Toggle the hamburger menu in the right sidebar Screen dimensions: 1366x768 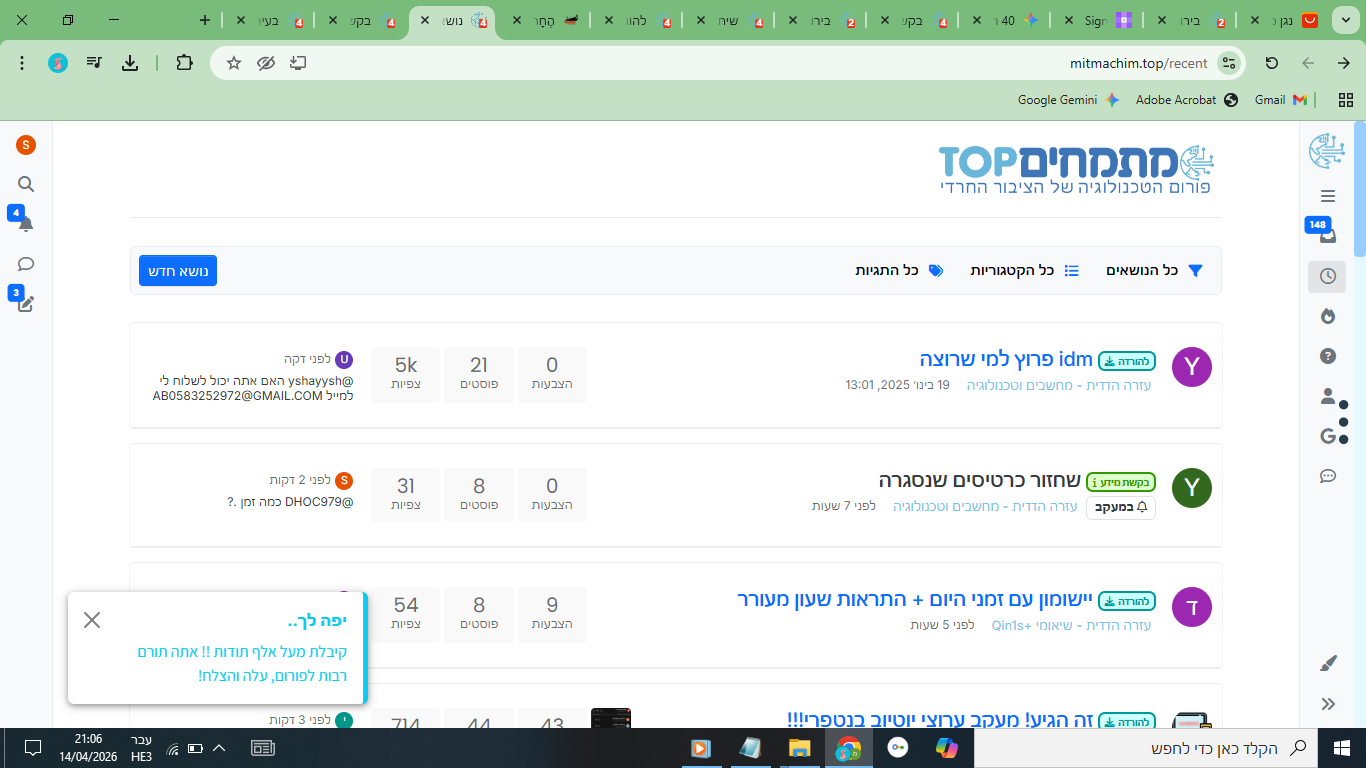click(x=1327, y=196)
